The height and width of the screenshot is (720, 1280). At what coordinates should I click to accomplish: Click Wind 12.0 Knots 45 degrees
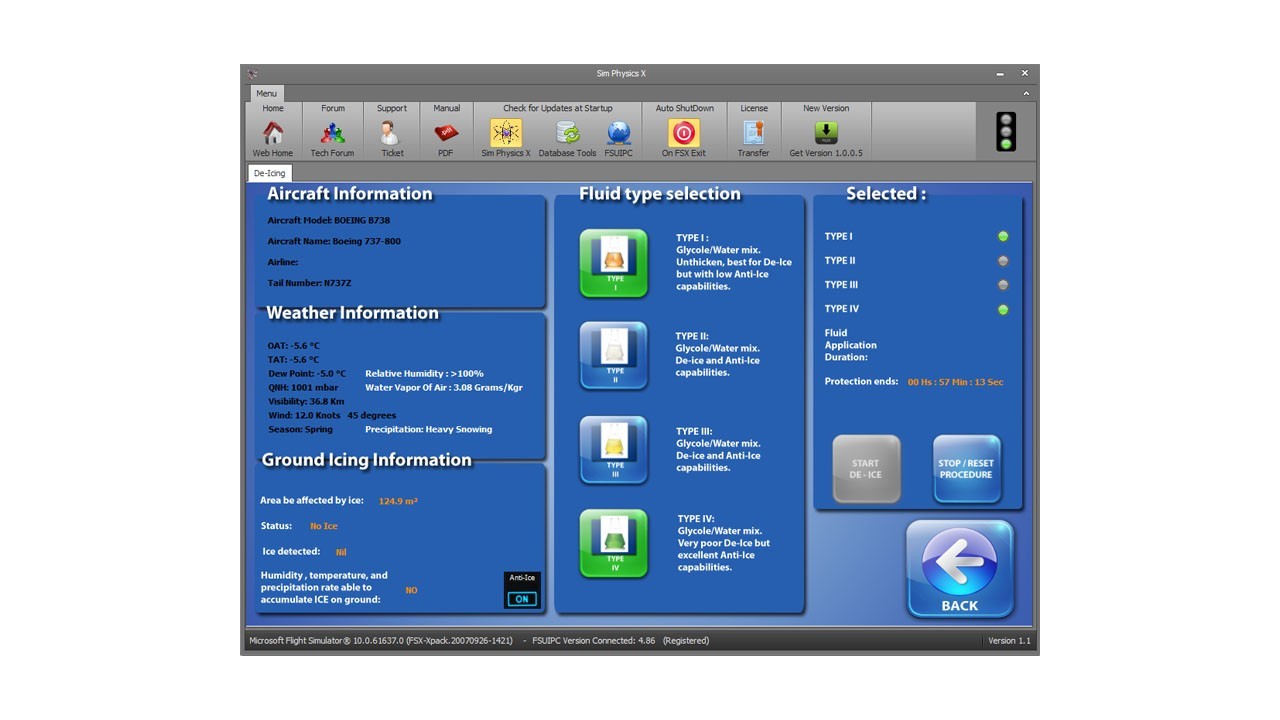tap(332, 415)
